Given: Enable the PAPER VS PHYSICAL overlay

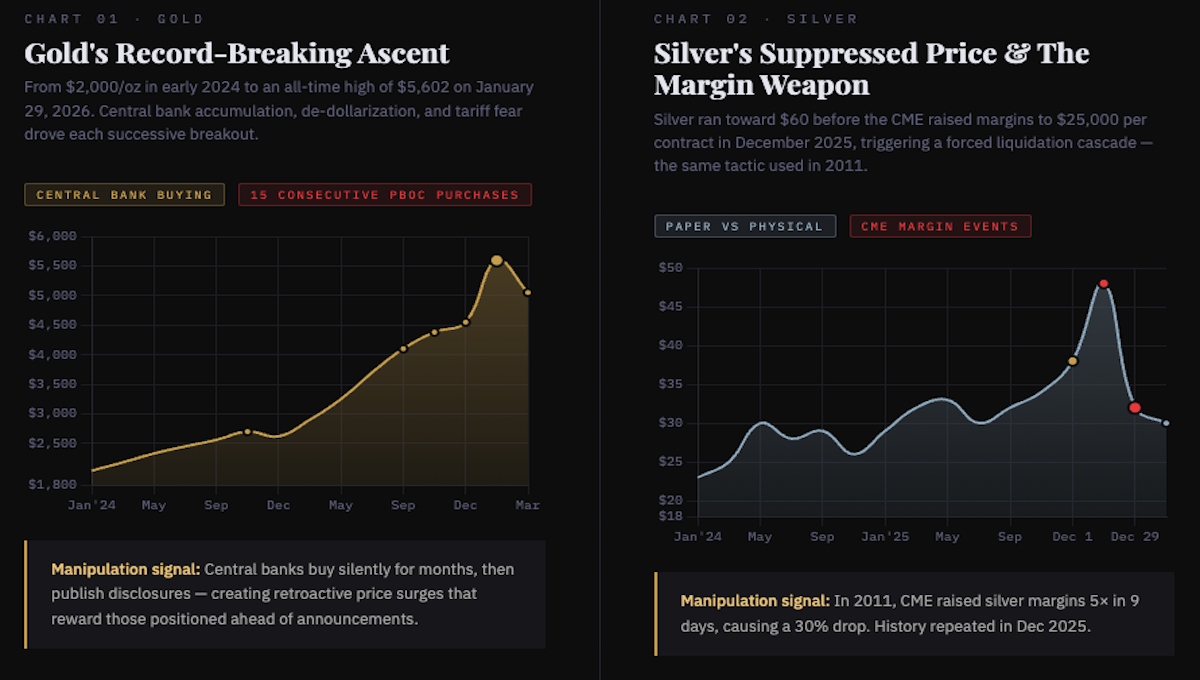Looking at the screenshot, I should (744, 225).
